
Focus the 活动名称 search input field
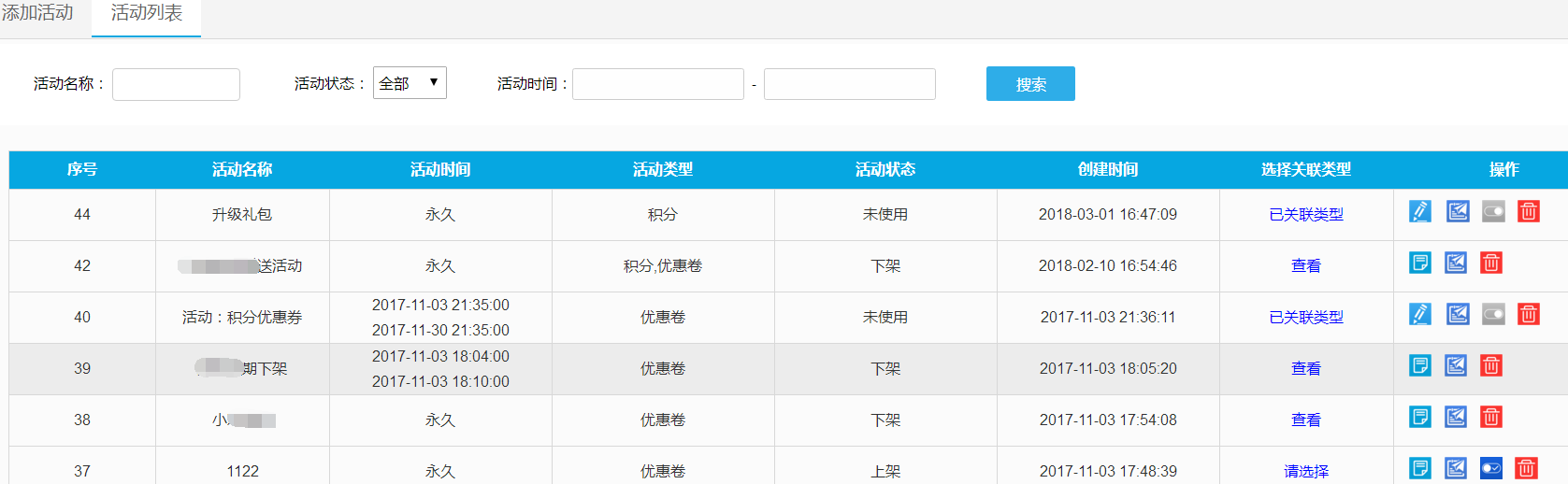click(x=176, y=84)
